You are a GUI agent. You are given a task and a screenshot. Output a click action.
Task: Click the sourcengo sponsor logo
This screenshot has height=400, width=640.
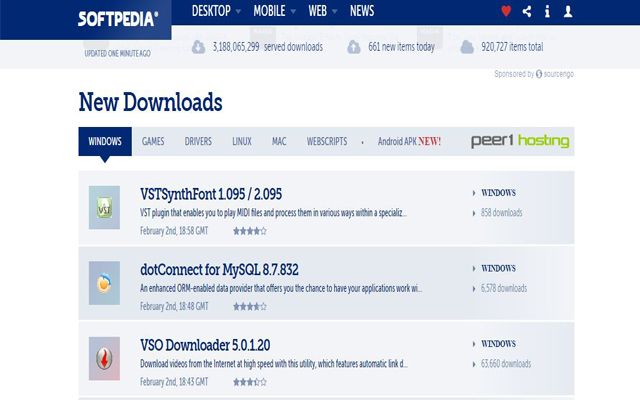555,74
